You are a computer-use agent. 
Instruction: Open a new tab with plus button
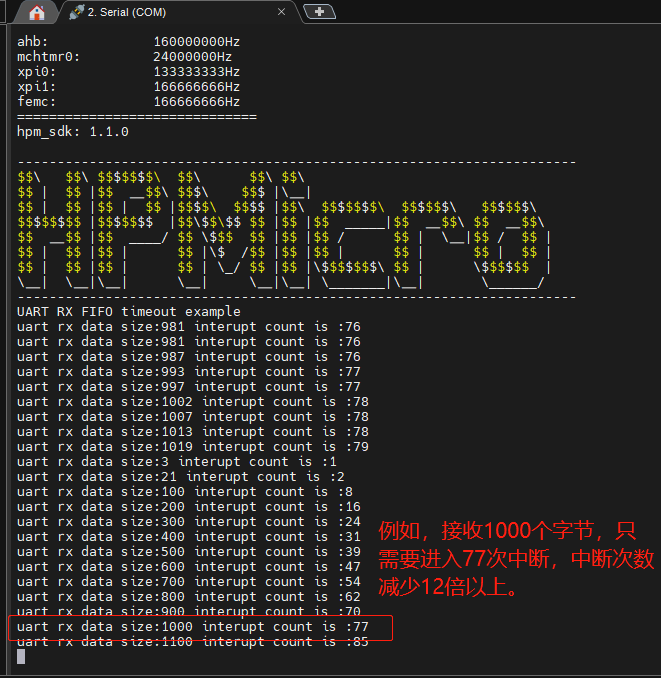(319, 12)
